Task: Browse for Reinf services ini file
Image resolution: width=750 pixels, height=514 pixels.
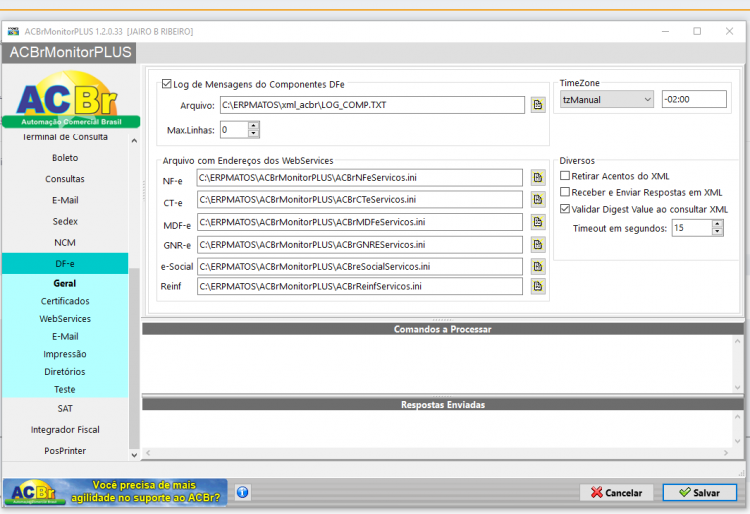Action: pyautogui.click(x=538, y=286)
